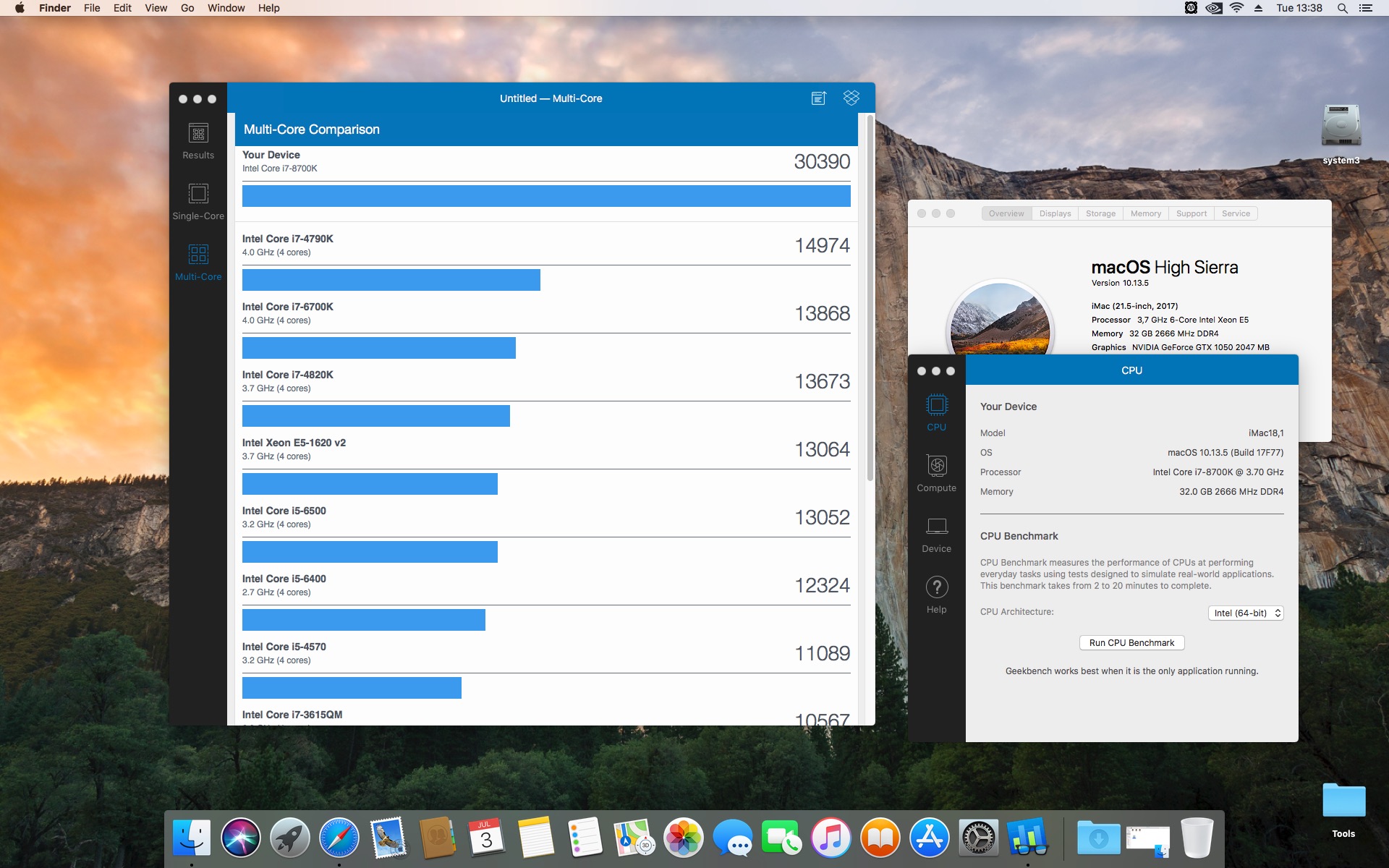Click the Dropbox upload icon
Screen dimensions: 1389x868
point(851,98)
